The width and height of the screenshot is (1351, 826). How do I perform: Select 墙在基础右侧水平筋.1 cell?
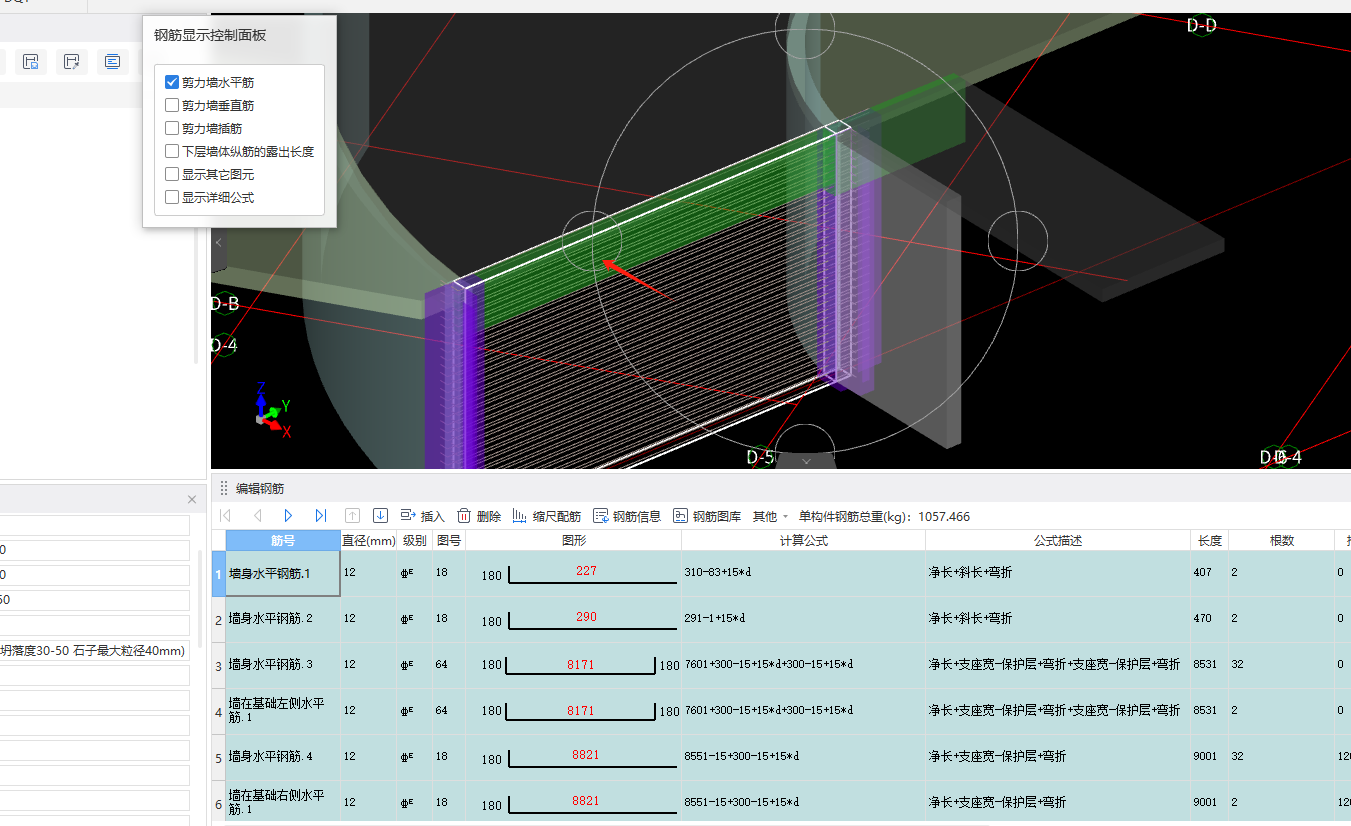coord(283,802)
